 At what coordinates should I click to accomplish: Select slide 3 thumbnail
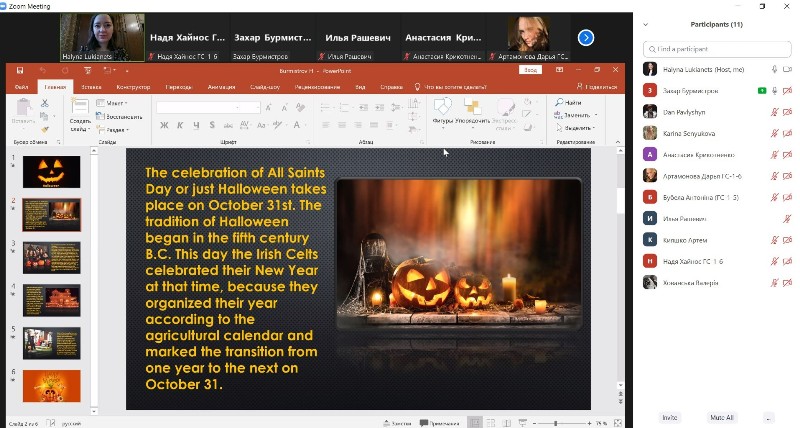tap(52, 258)
